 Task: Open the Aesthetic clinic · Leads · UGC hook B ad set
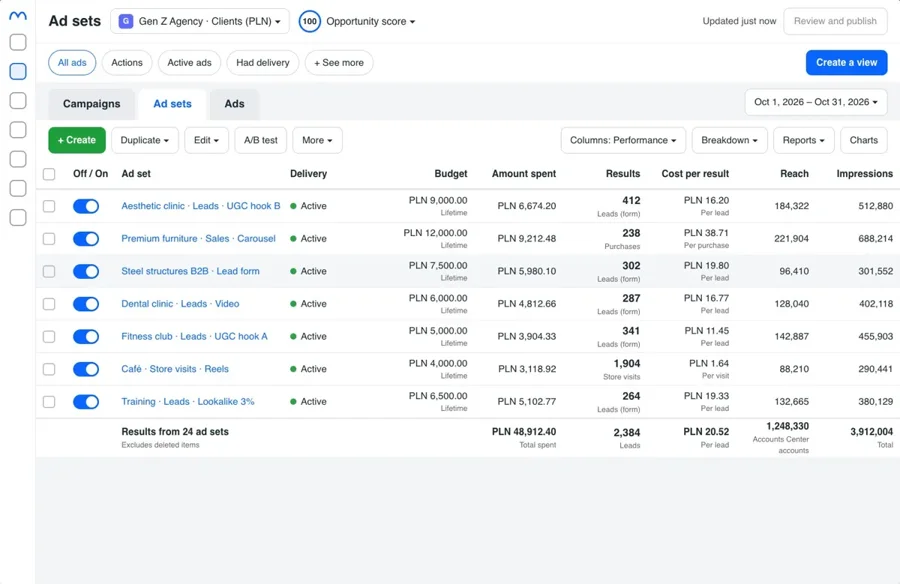tap(201, 206)
